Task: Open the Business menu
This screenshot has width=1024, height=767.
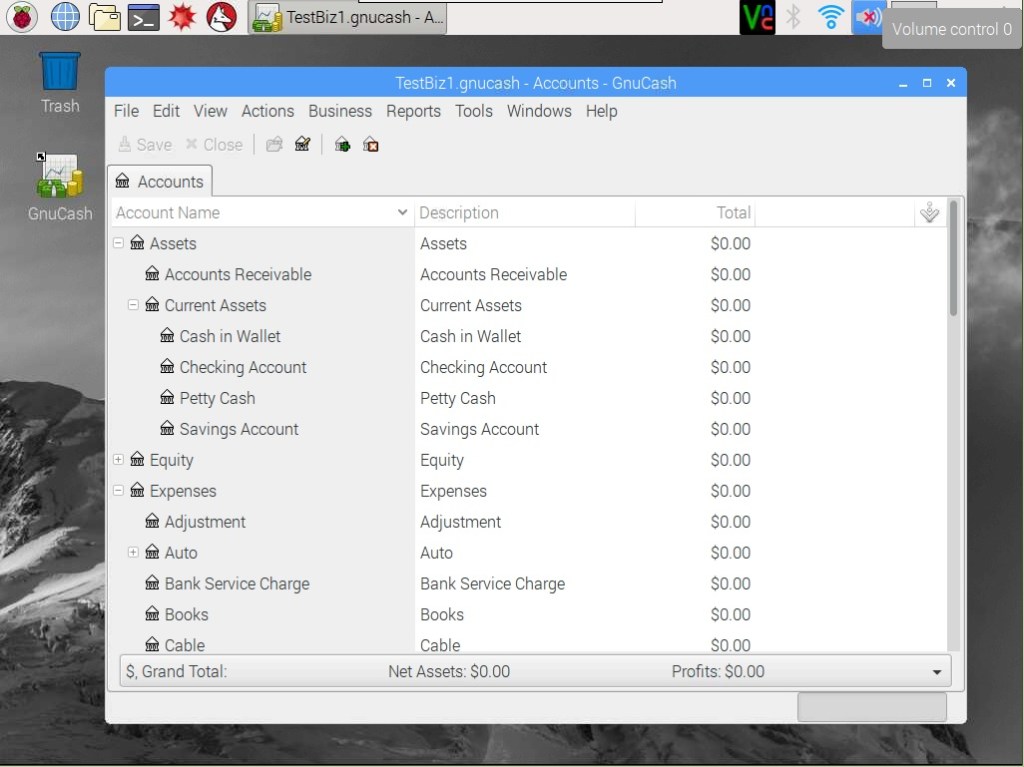Action: point(340,111)
